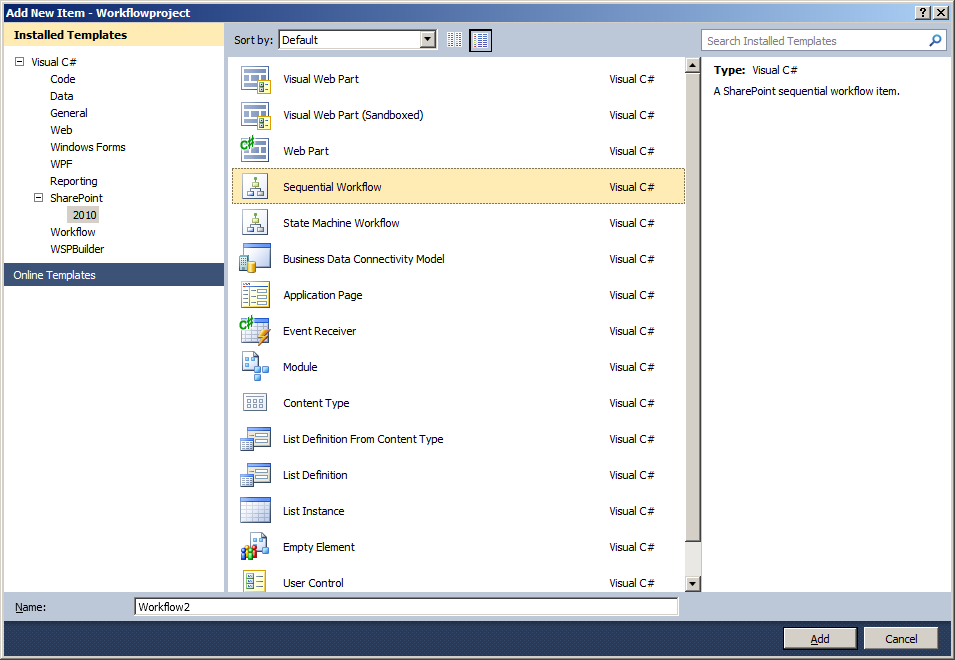Click the template list scroll up arrow
Screen dimensions: 955x660
(x=692, y=65)
